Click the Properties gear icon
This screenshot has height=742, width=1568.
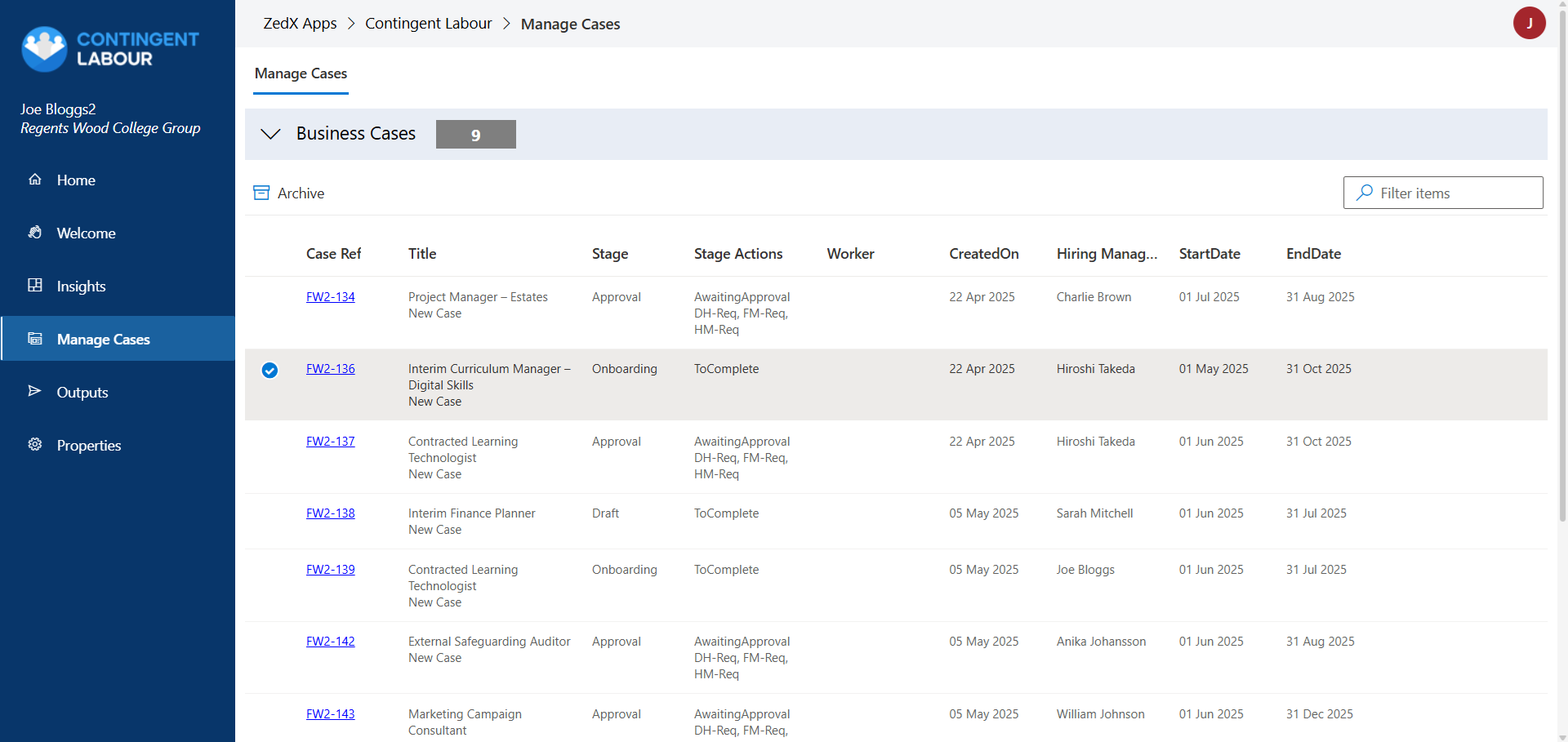[x=35, y=445]
